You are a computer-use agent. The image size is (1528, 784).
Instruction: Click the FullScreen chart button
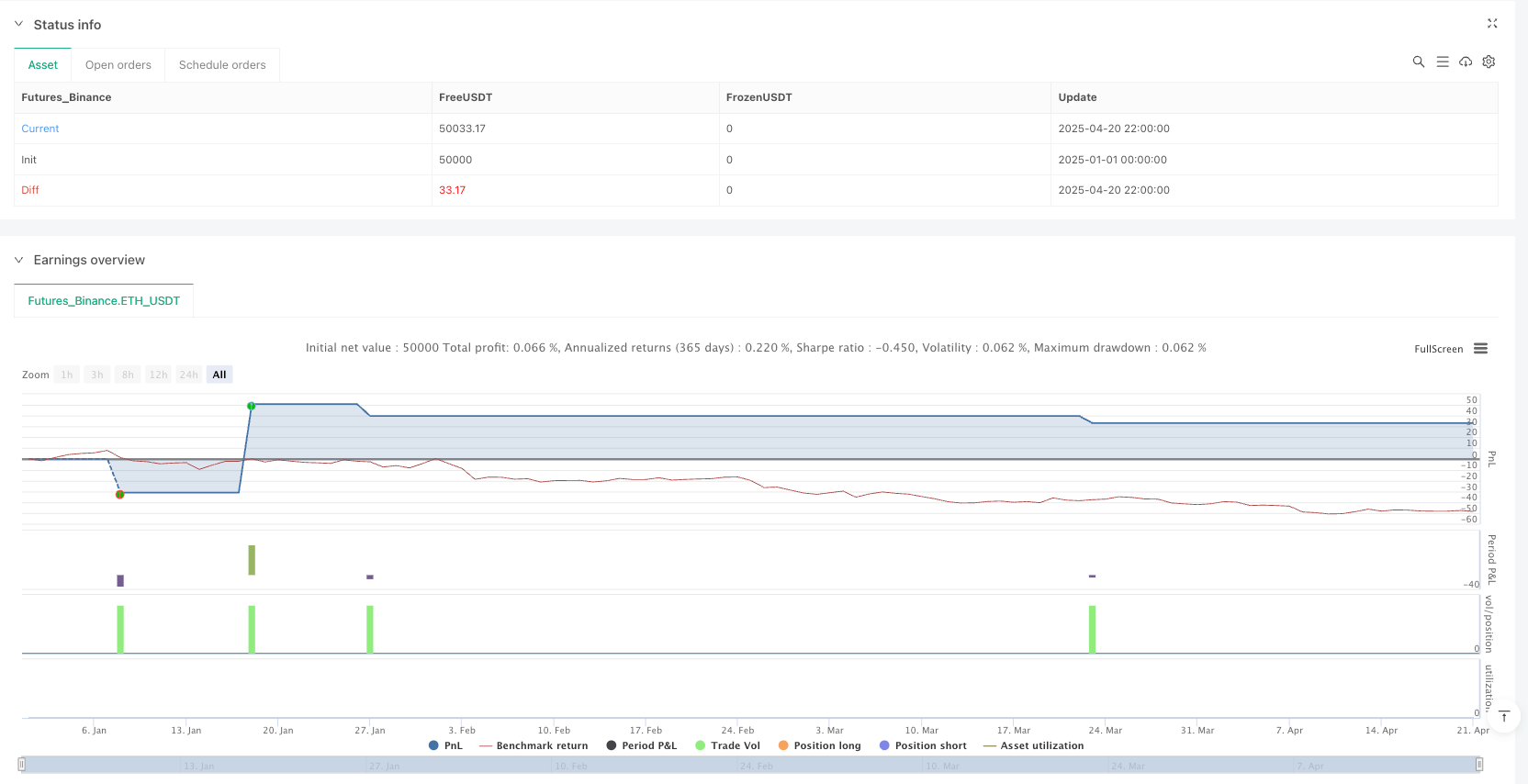(x=1438, y=349)
